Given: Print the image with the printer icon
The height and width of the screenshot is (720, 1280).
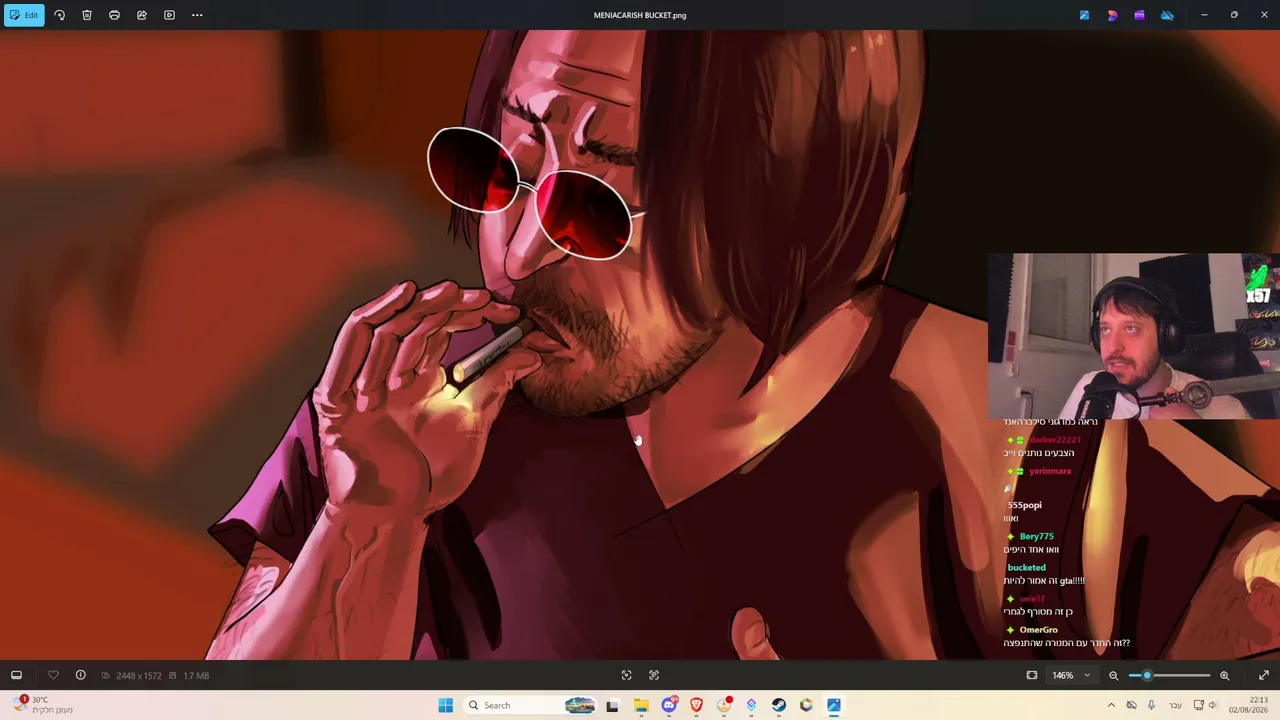Looking at the screenshot, I should coord(114,15).
